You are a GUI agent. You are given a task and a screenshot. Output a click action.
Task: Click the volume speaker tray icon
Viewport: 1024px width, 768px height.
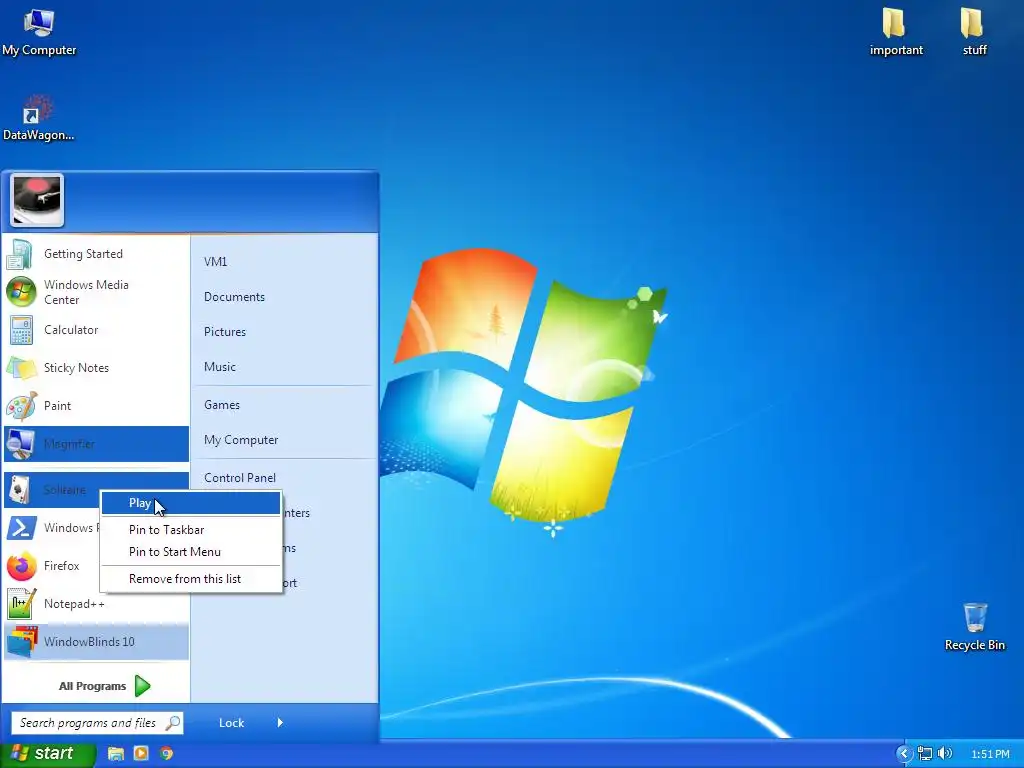944,754
